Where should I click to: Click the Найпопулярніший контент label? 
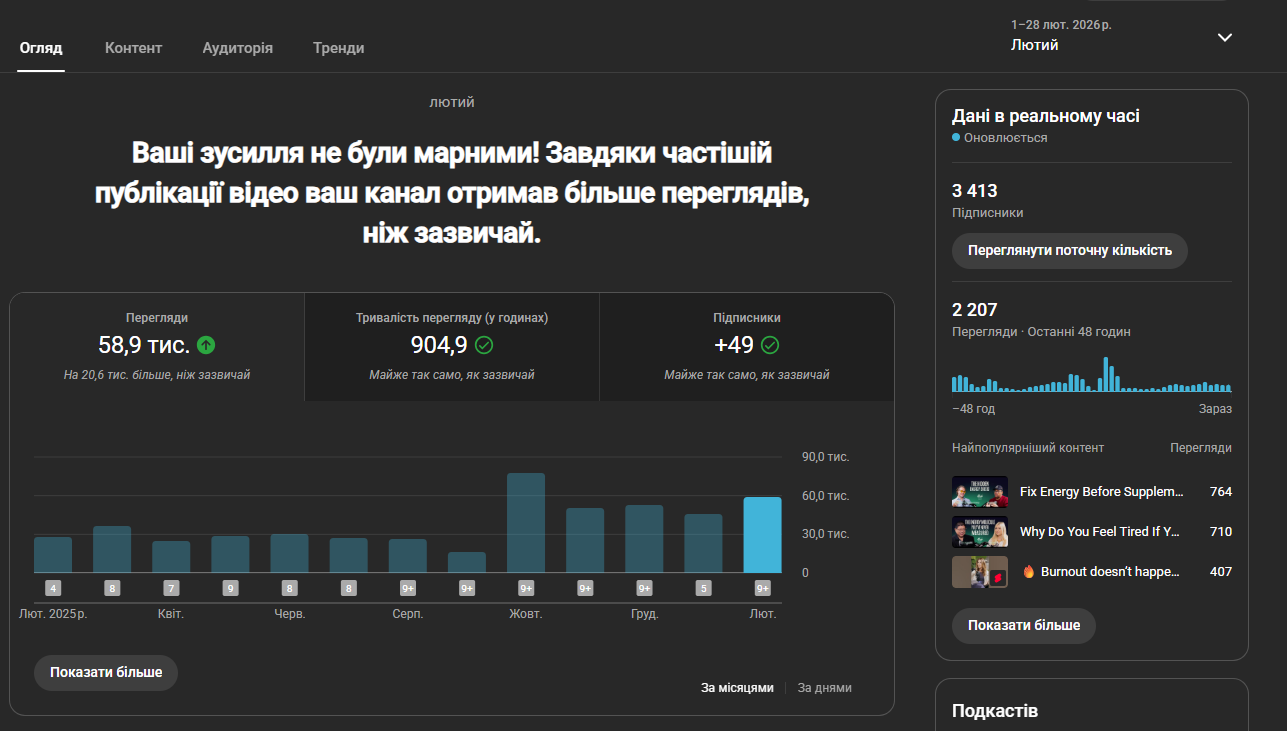click(x=1028, y=448)
